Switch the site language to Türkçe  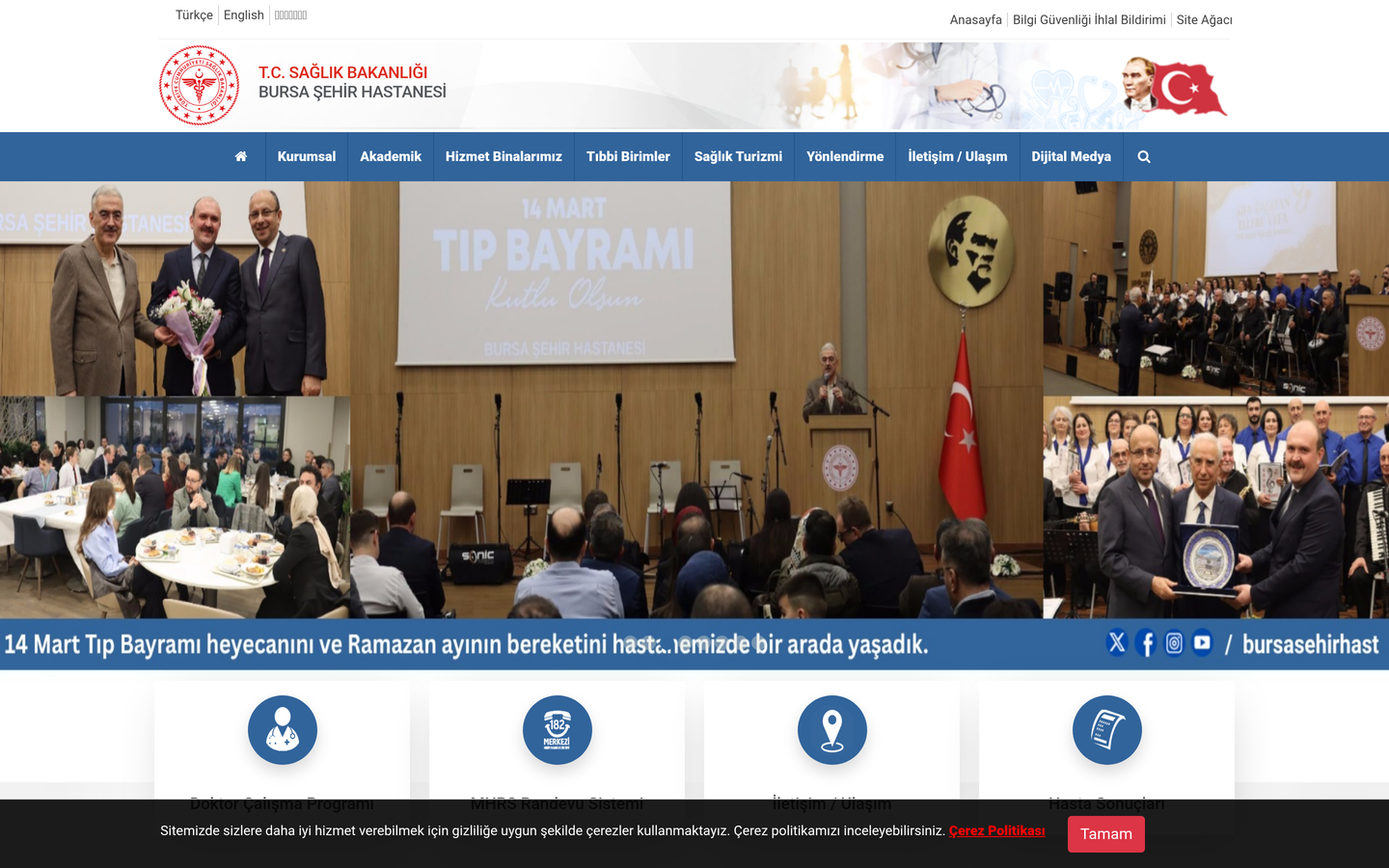click(194, 15)
